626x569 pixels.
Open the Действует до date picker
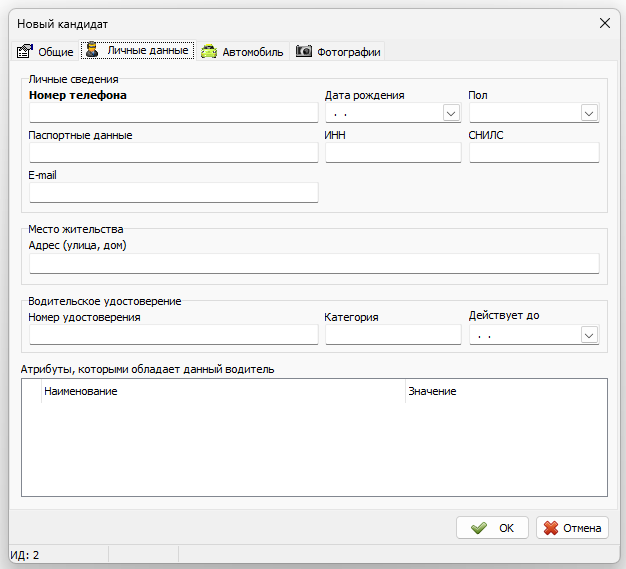point(589,335)
